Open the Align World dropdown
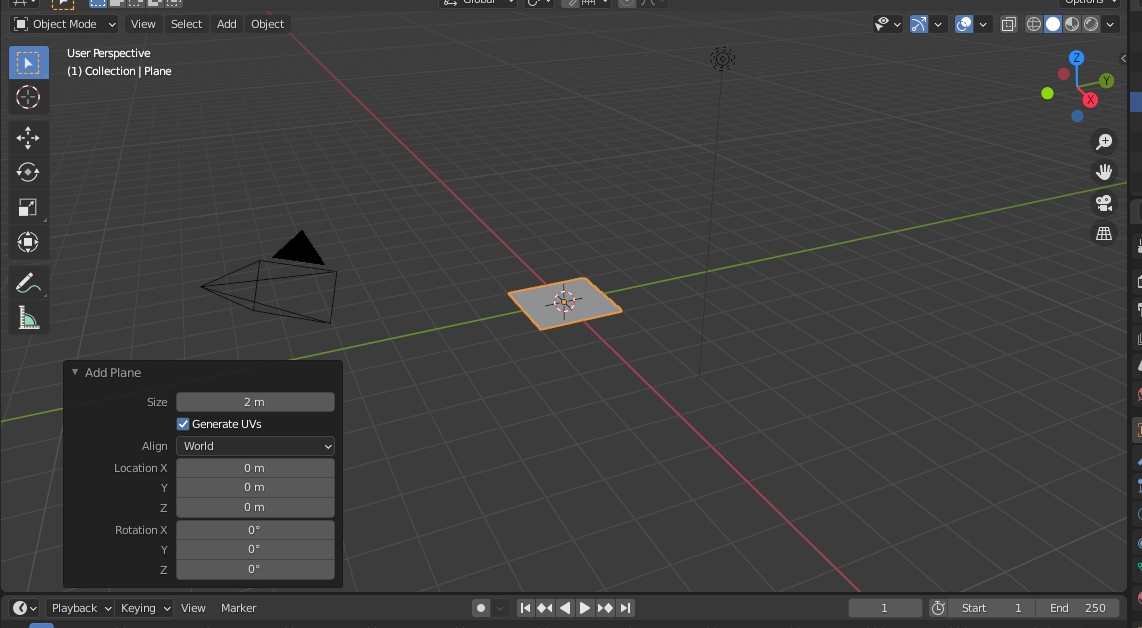Image resolution: width=1142 pixels, height=628 pixels. (256, 446)
